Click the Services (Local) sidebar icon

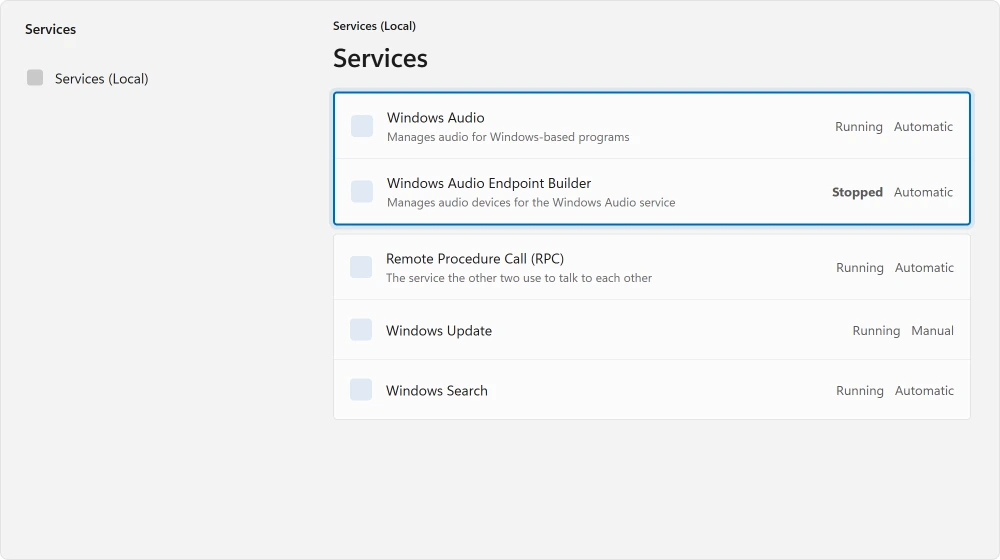[x=35, y=78]
